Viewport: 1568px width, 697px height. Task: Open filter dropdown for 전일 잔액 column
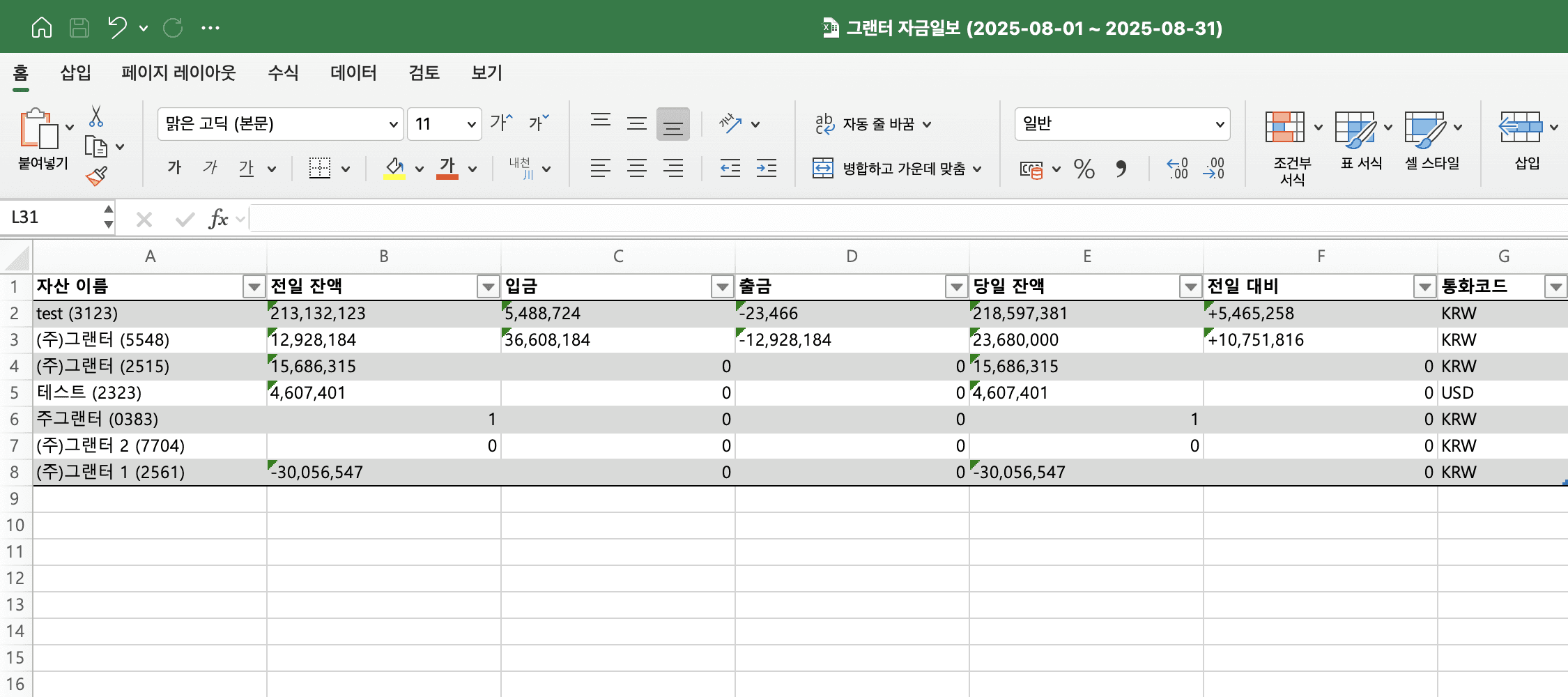tap(489, 286)
